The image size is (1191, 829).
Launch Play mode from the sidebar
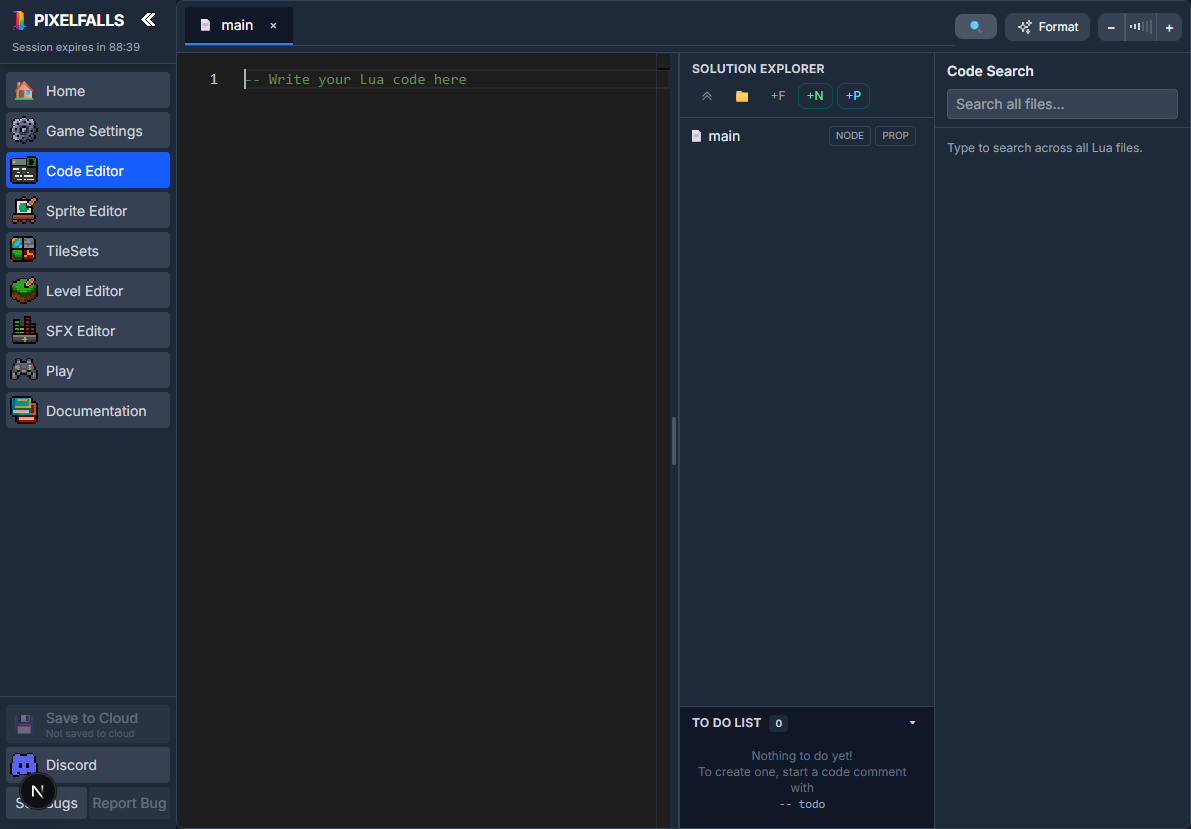pyautogui.click(x=88, y=371)
